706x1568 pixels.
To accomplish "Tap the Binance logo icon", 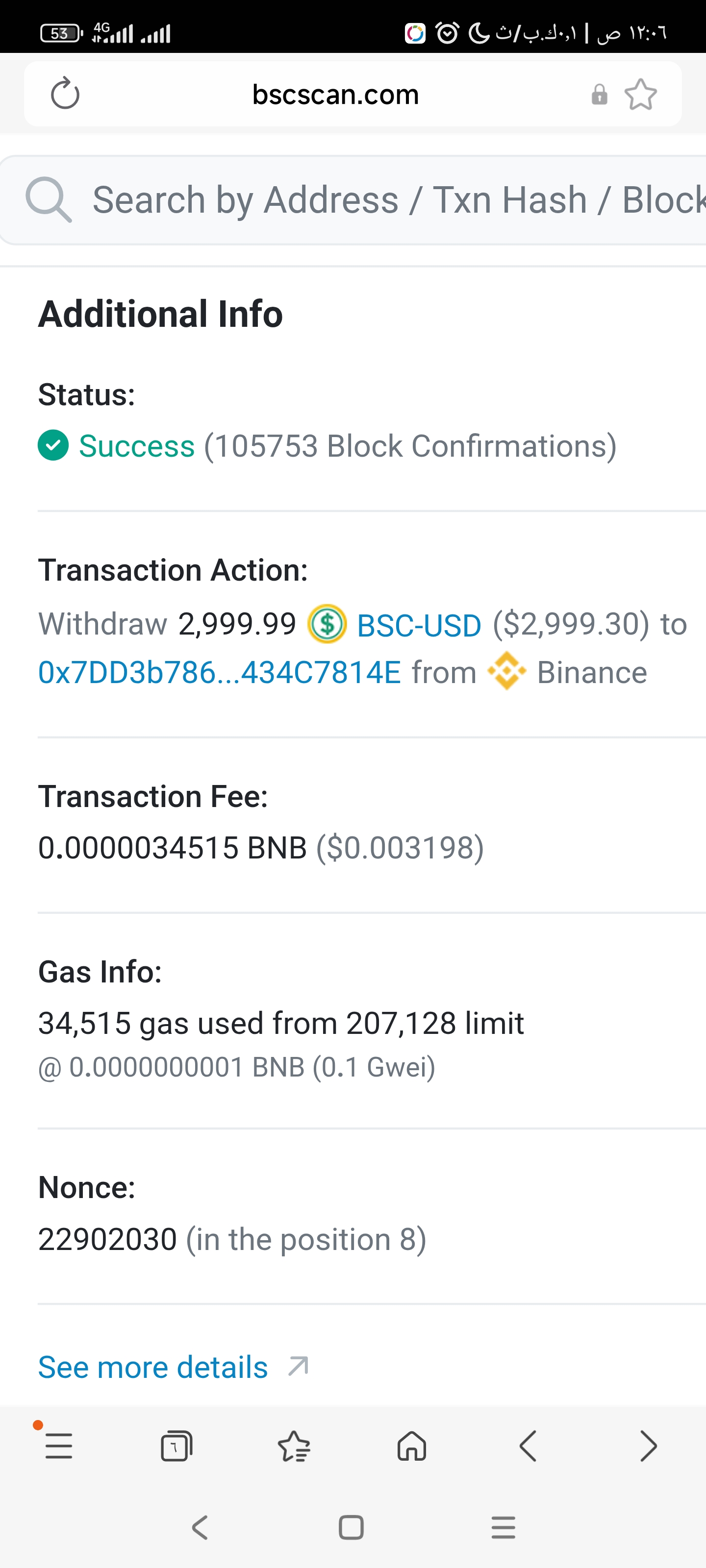I will 507,671.
